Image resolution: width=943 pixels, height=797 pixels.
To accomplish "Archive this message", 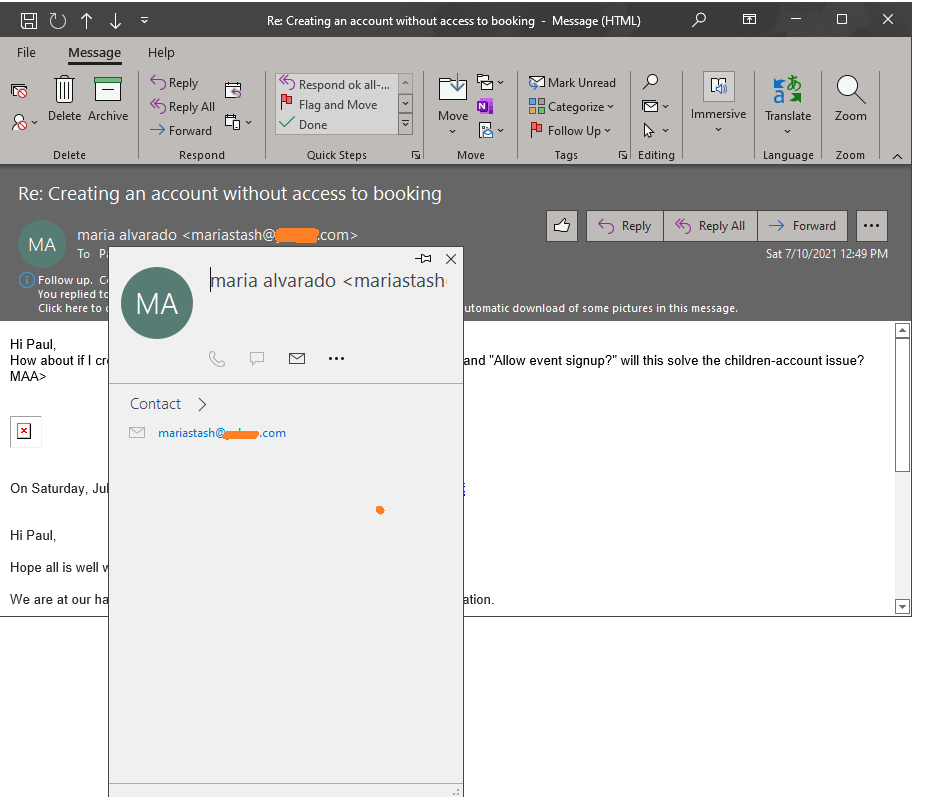I will [x=108, y=99].
